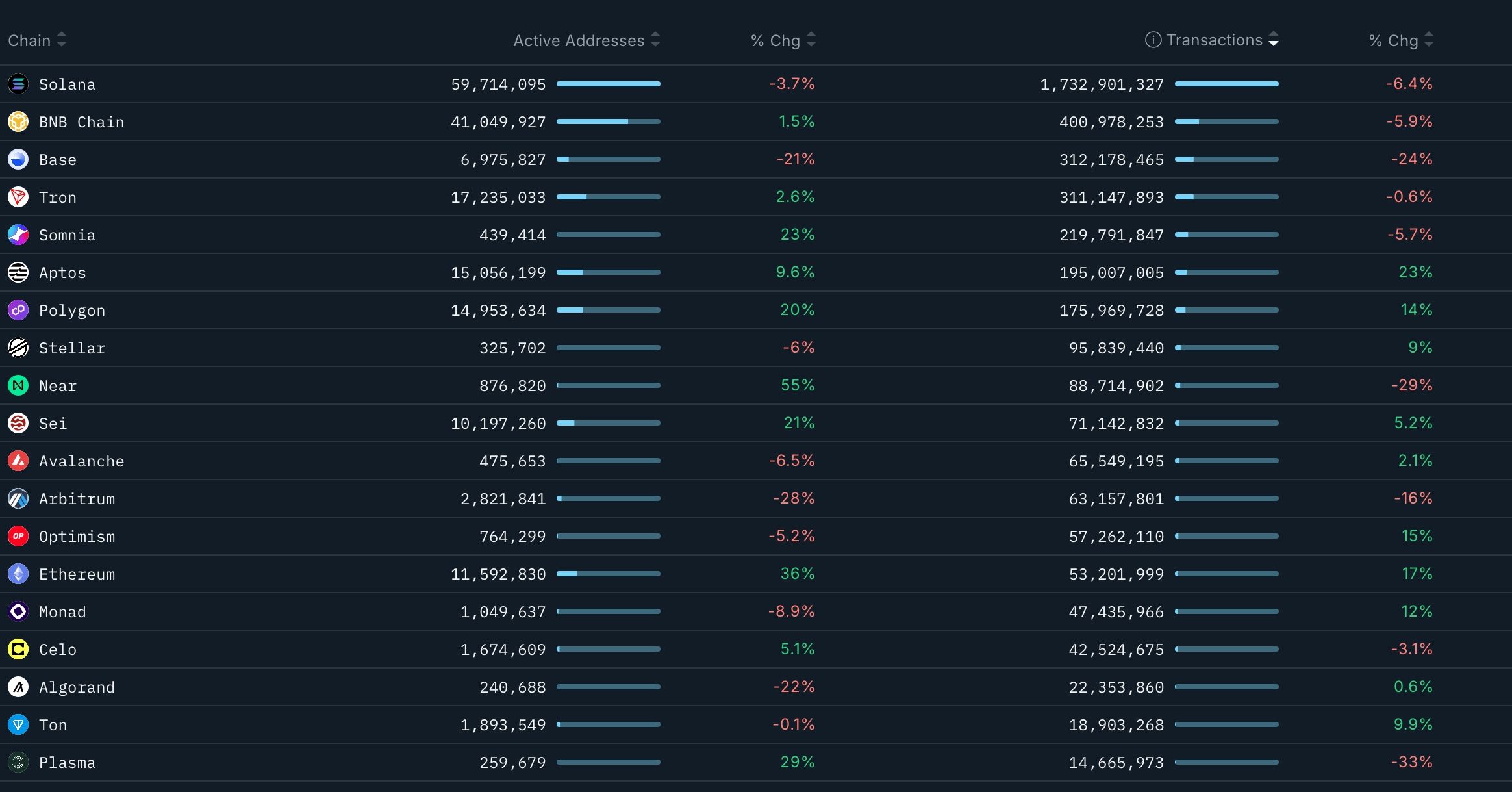Click Somnia's green 23% change value

[x=798, y=235]
